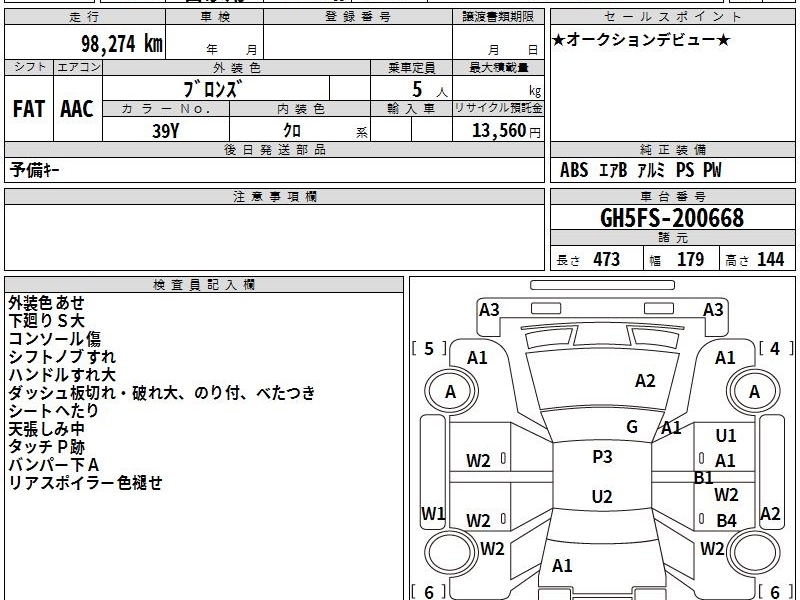This screenshot has width=800, height=600.
Task: Select chassis number GH5FS-200668
Action: [x=672, y=218]
